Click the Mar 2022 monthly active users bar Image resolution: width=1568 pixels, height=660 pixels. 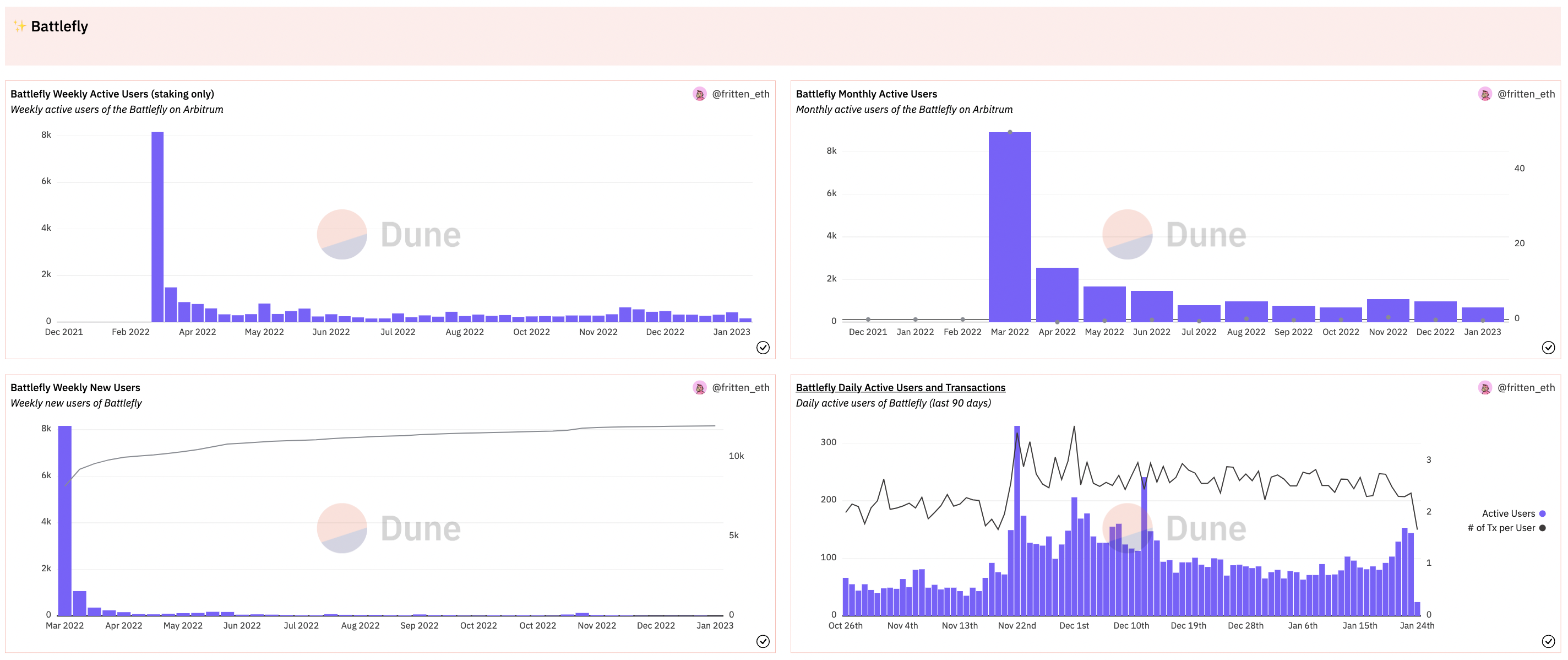tap(1009, 226)
